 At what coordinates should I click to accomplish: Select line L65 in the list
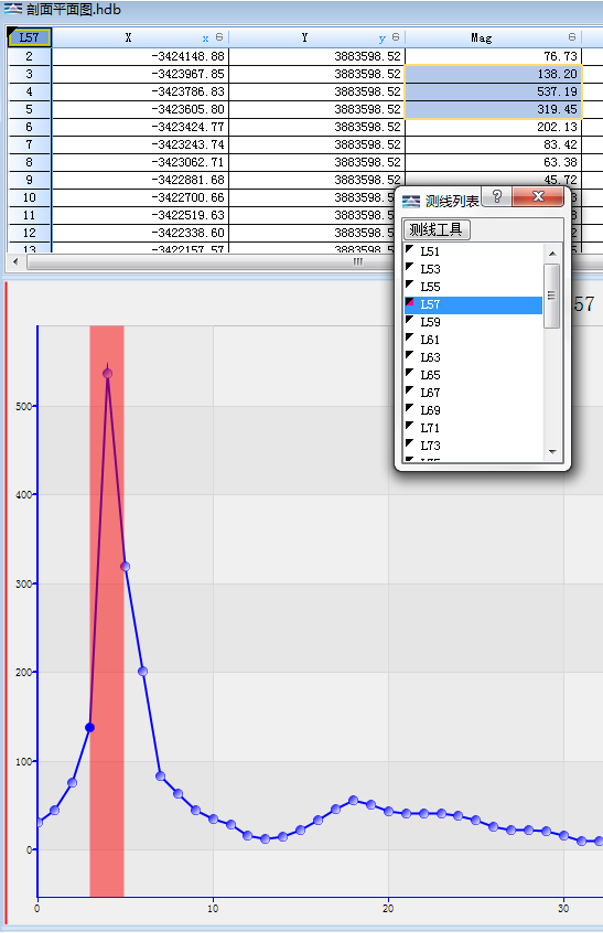473,375
